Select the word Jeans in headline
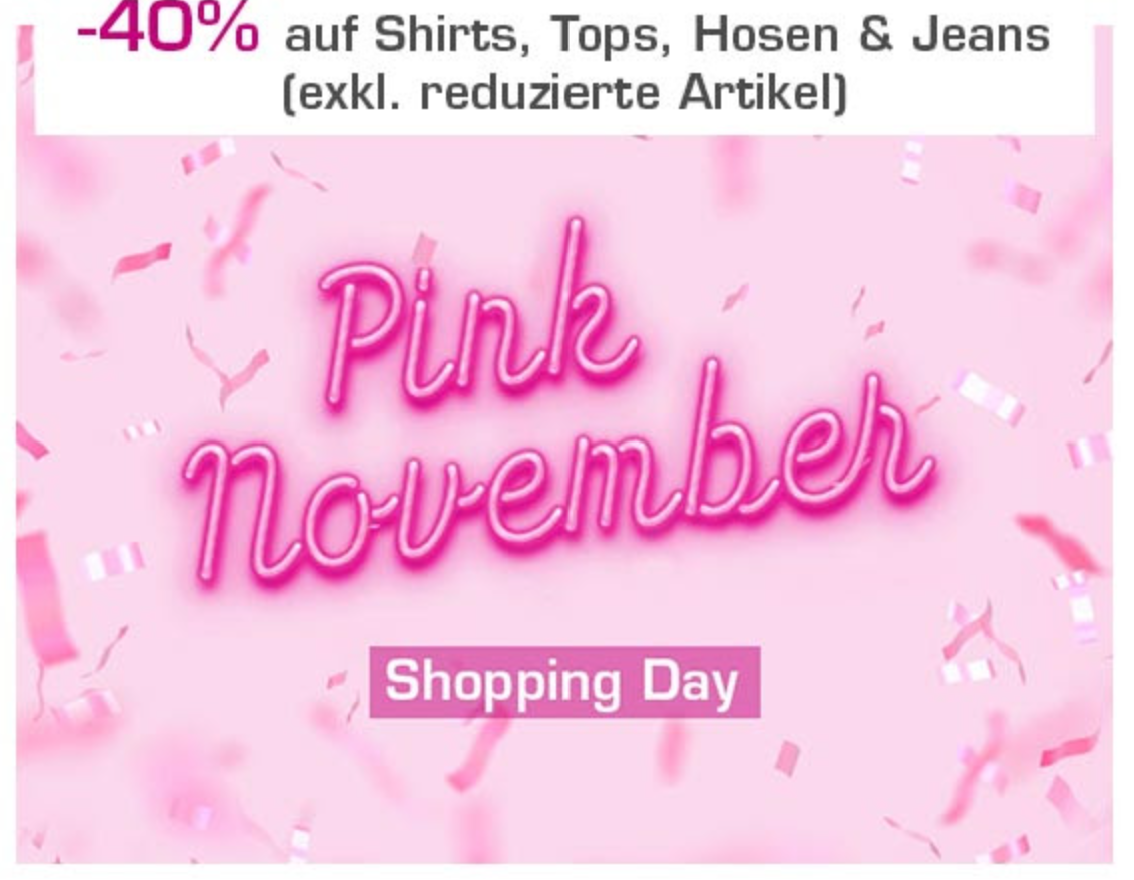 [x=980, y=35]
